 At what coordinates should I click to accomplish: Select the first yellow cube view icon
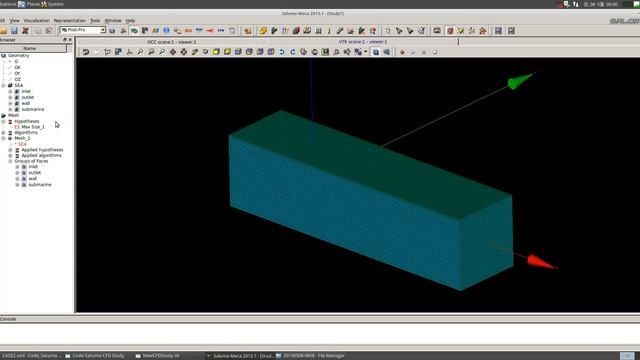(x=216, y=52)
